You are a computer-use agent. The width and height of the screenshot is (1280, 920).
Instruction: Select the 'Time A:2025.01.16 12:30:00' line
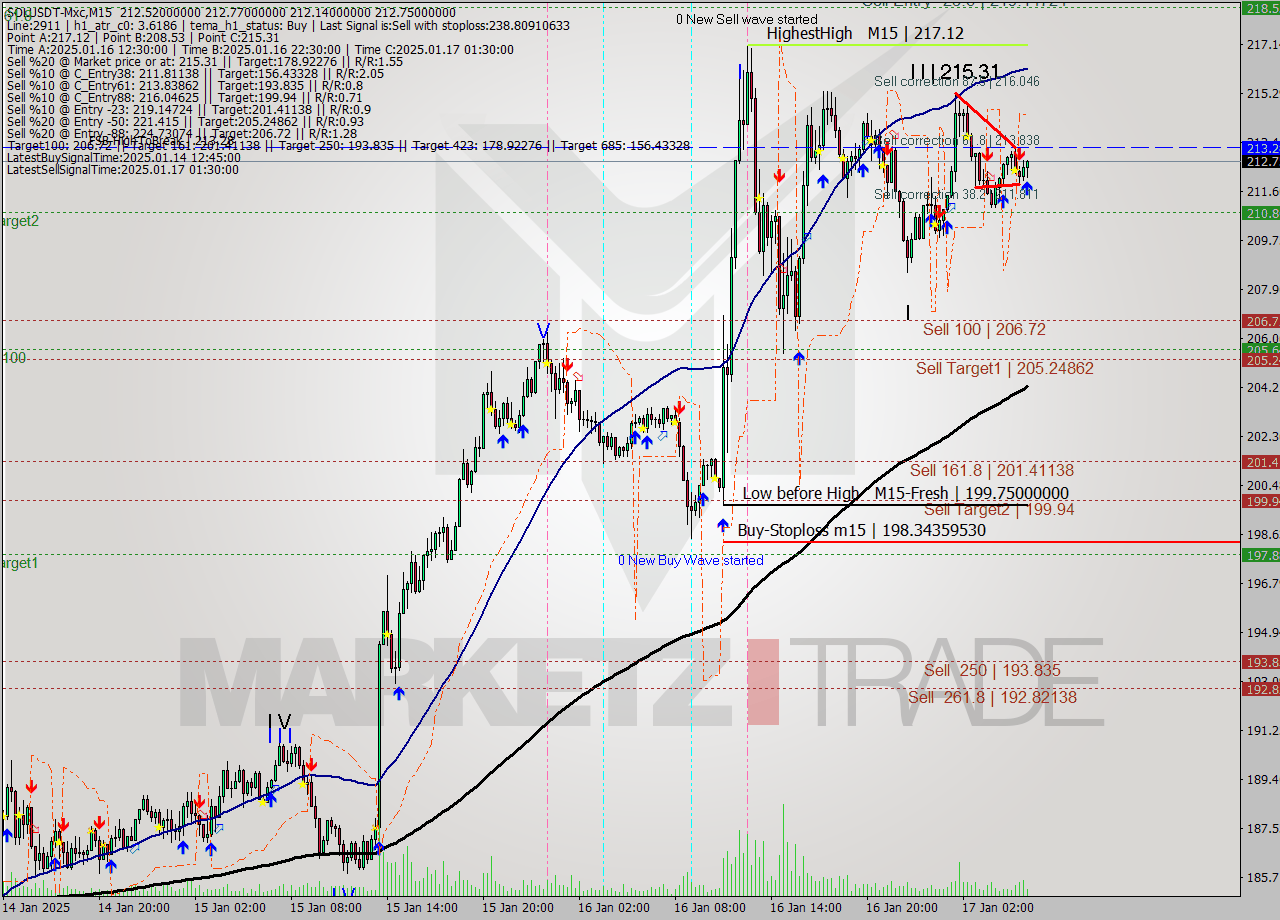click(260, 49)
